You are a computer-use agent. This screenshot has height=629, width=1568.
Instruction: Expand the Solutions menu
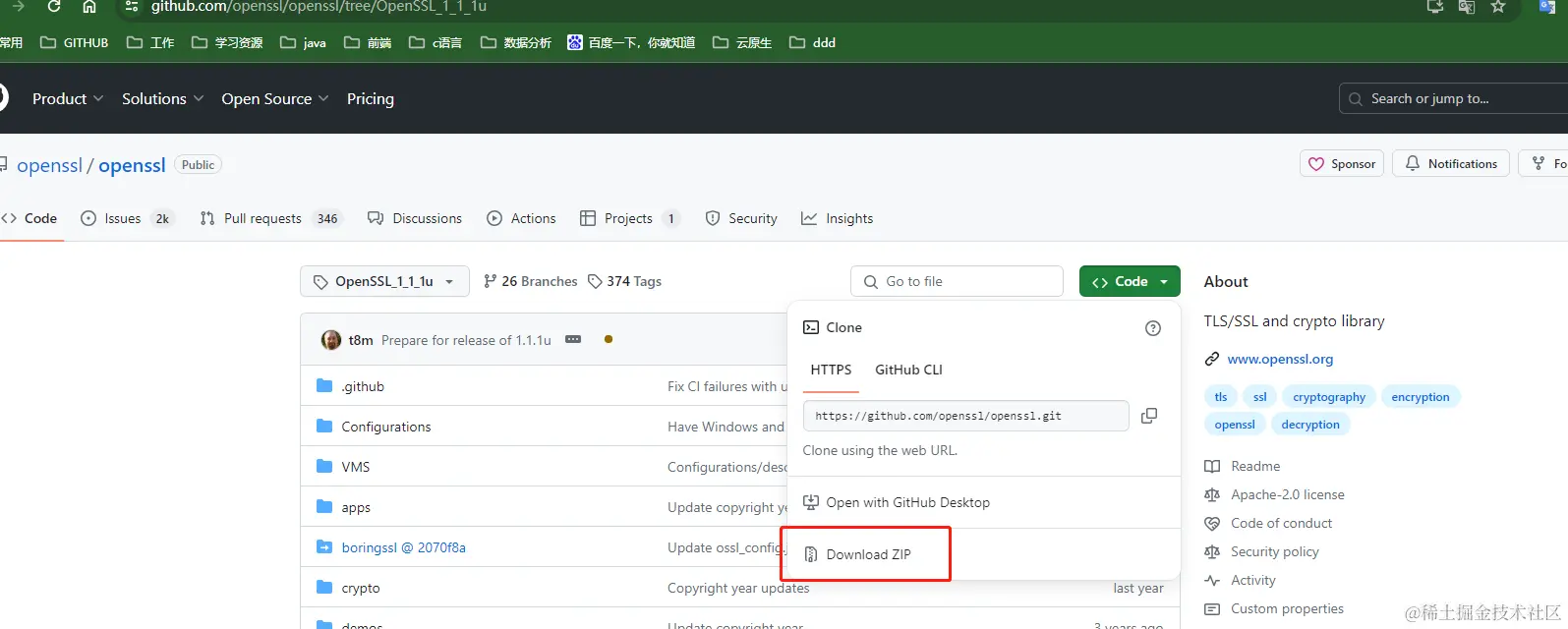click(163, 98)
